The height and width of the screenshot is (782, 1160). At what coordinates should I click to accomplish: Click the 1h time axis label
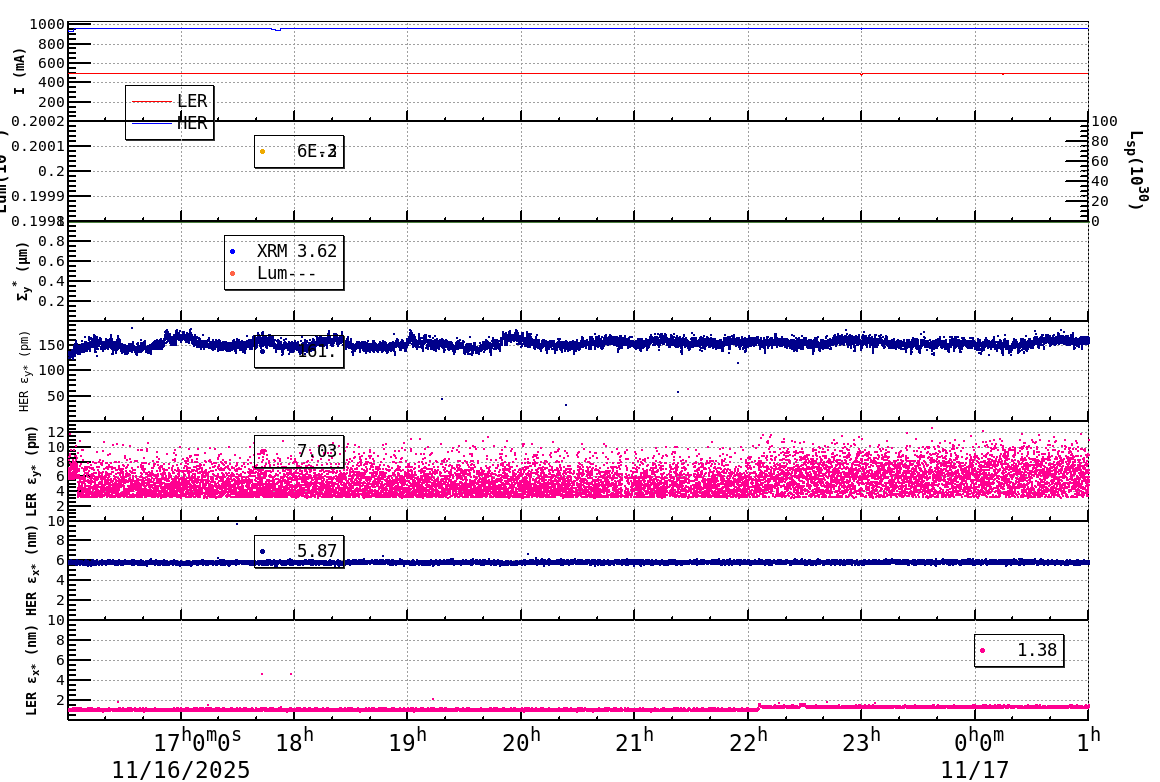(x=1089, y=740)
